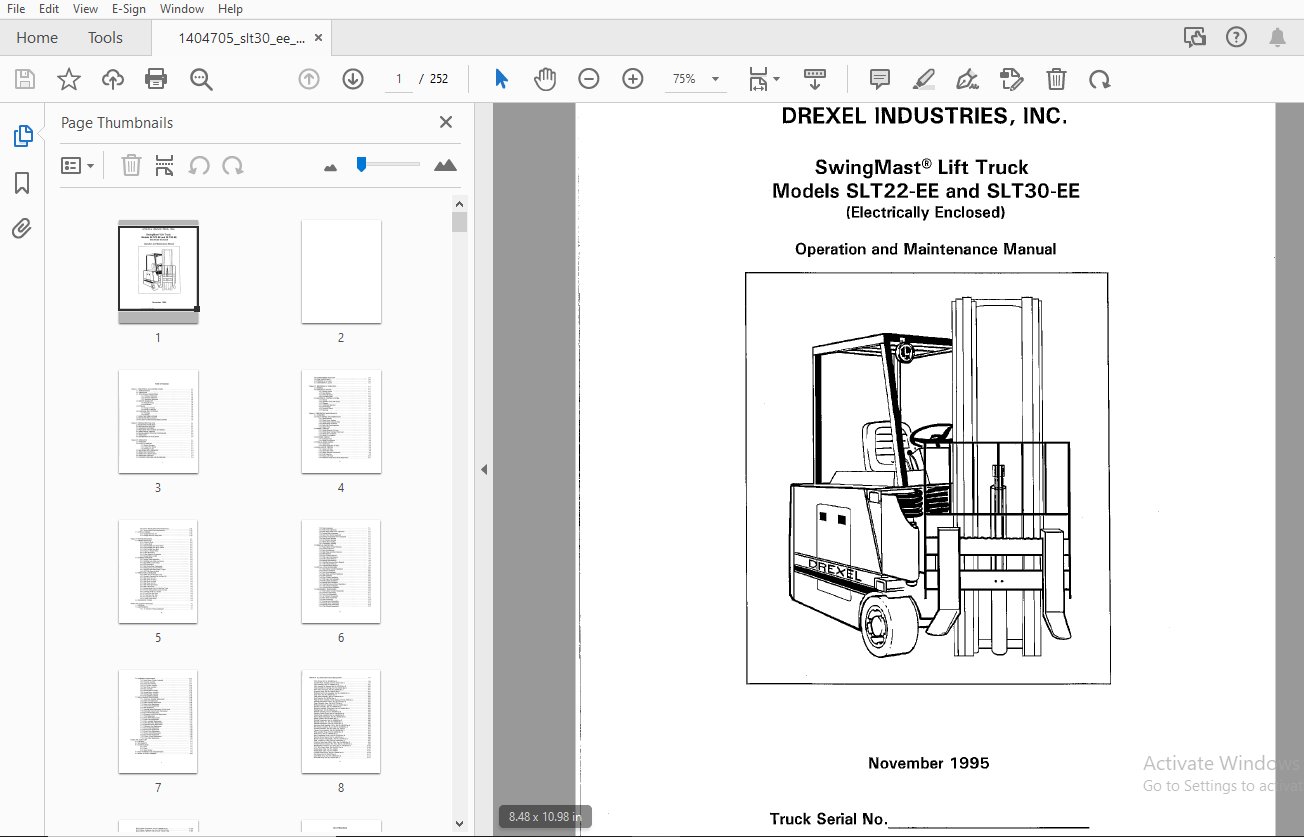Click the Edit PDF page icon

[x=1011, y=79]
